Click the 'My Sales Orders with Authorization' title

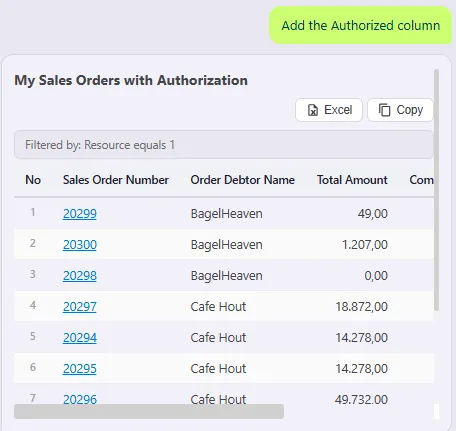131,80
